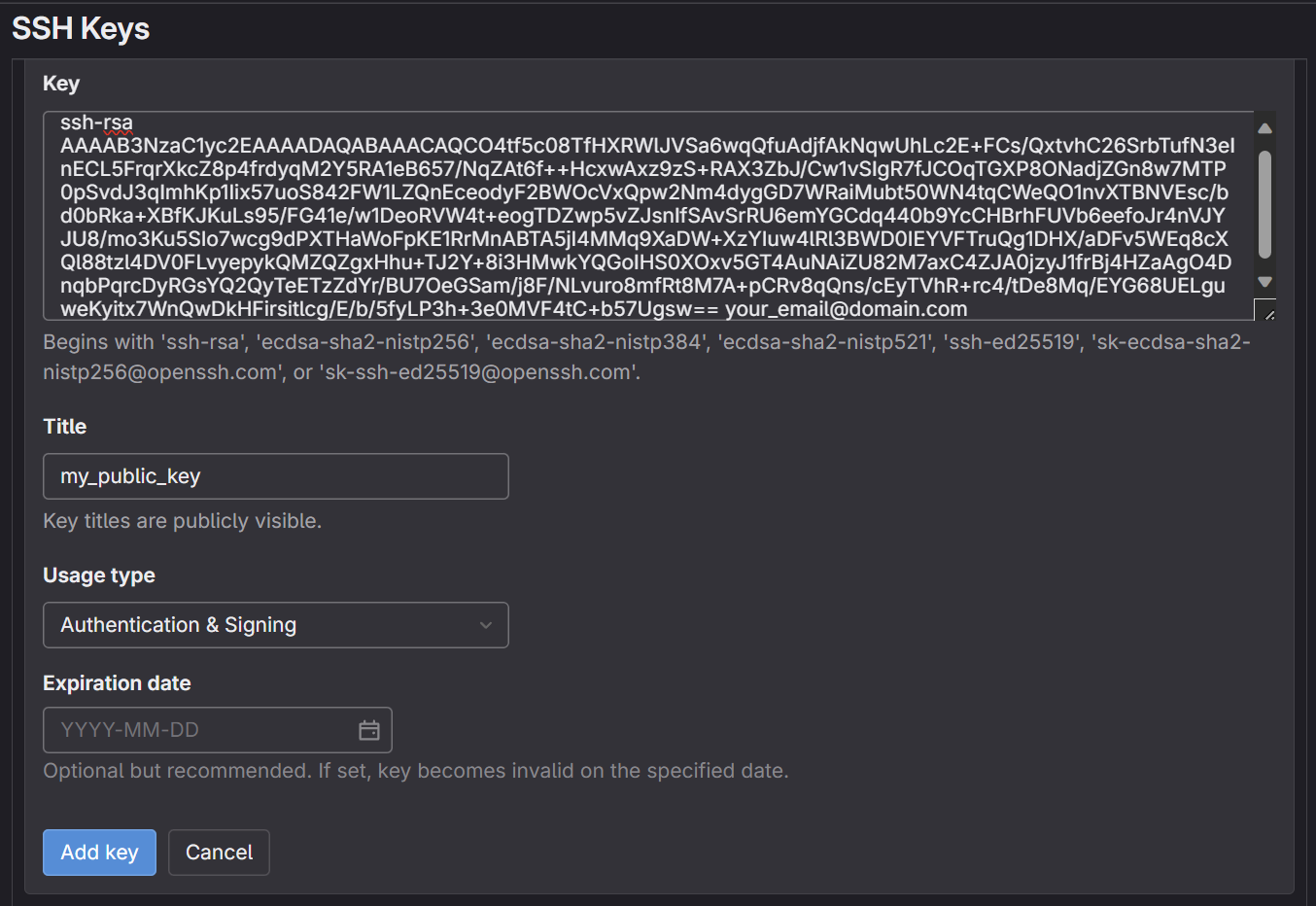
Task: Click the 'Key titles are publicly visible.' text
Action: point(182,521)
